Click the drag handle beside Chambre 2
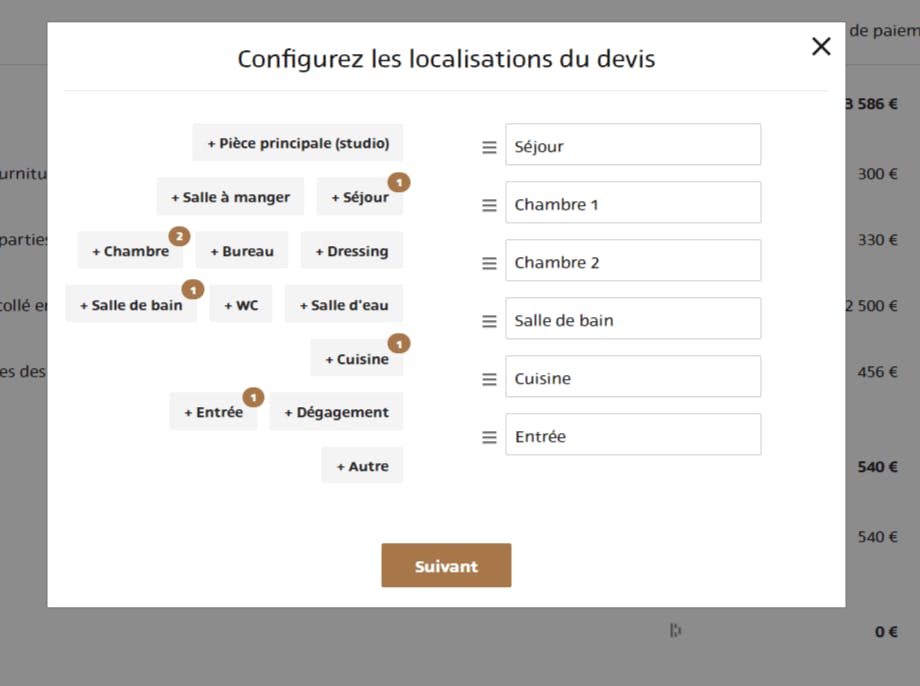This screenshot has height=686, width=920. click(x=489, y=263)
